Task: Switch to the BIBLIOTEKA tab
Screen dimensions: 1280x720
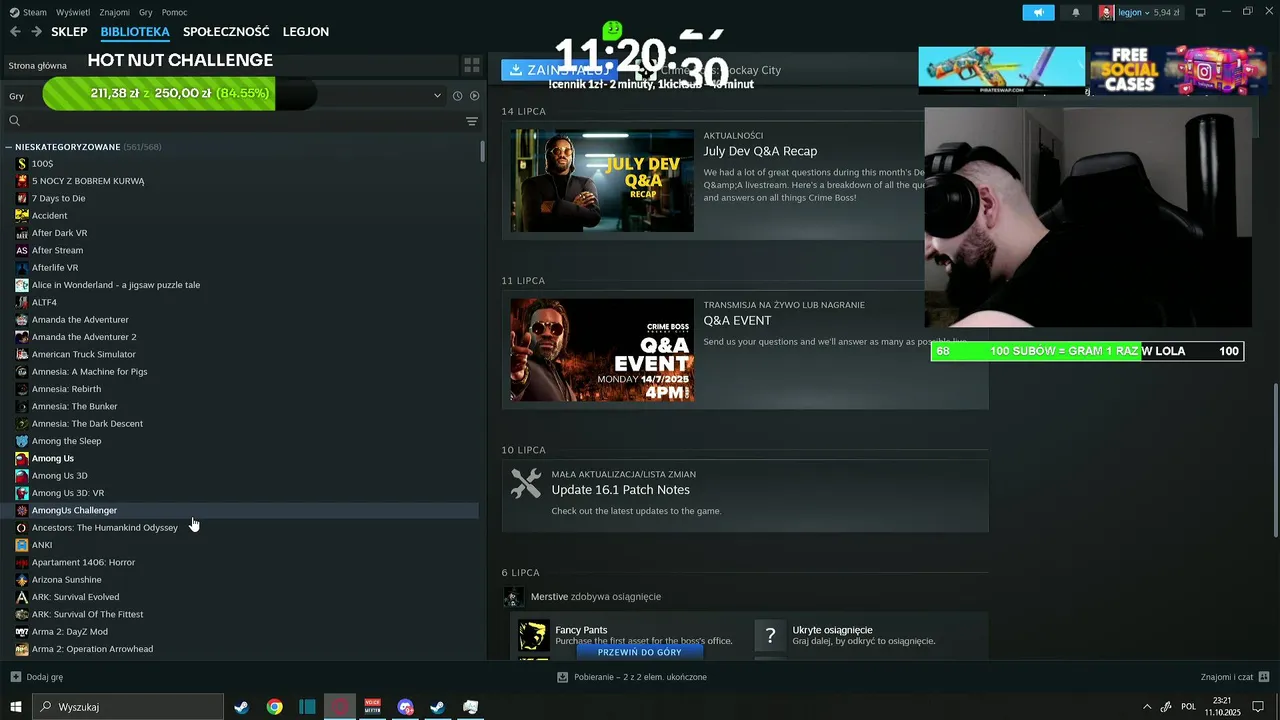Action: click(135, 32)
